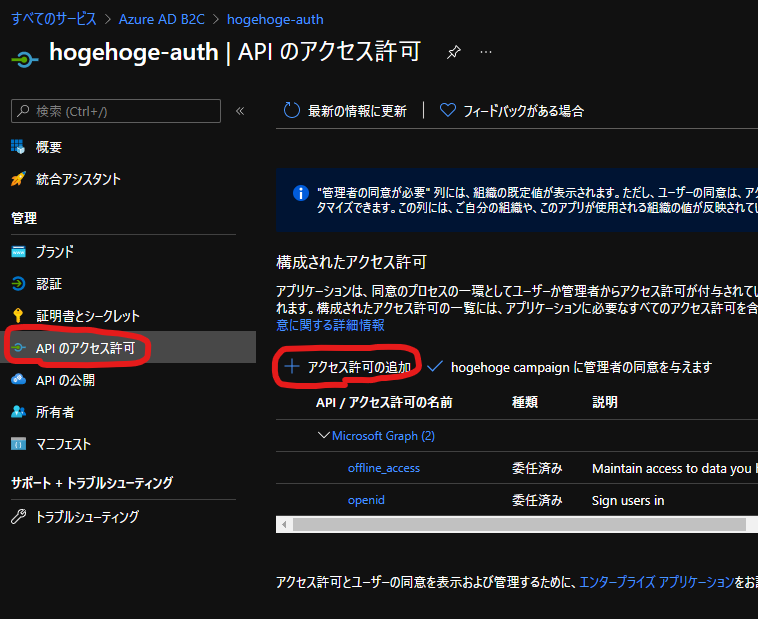Image resolution: width=758 pixels, height=619 pixels.
Task: Click the cloud icon for API の公開
Action: [18, 379]
